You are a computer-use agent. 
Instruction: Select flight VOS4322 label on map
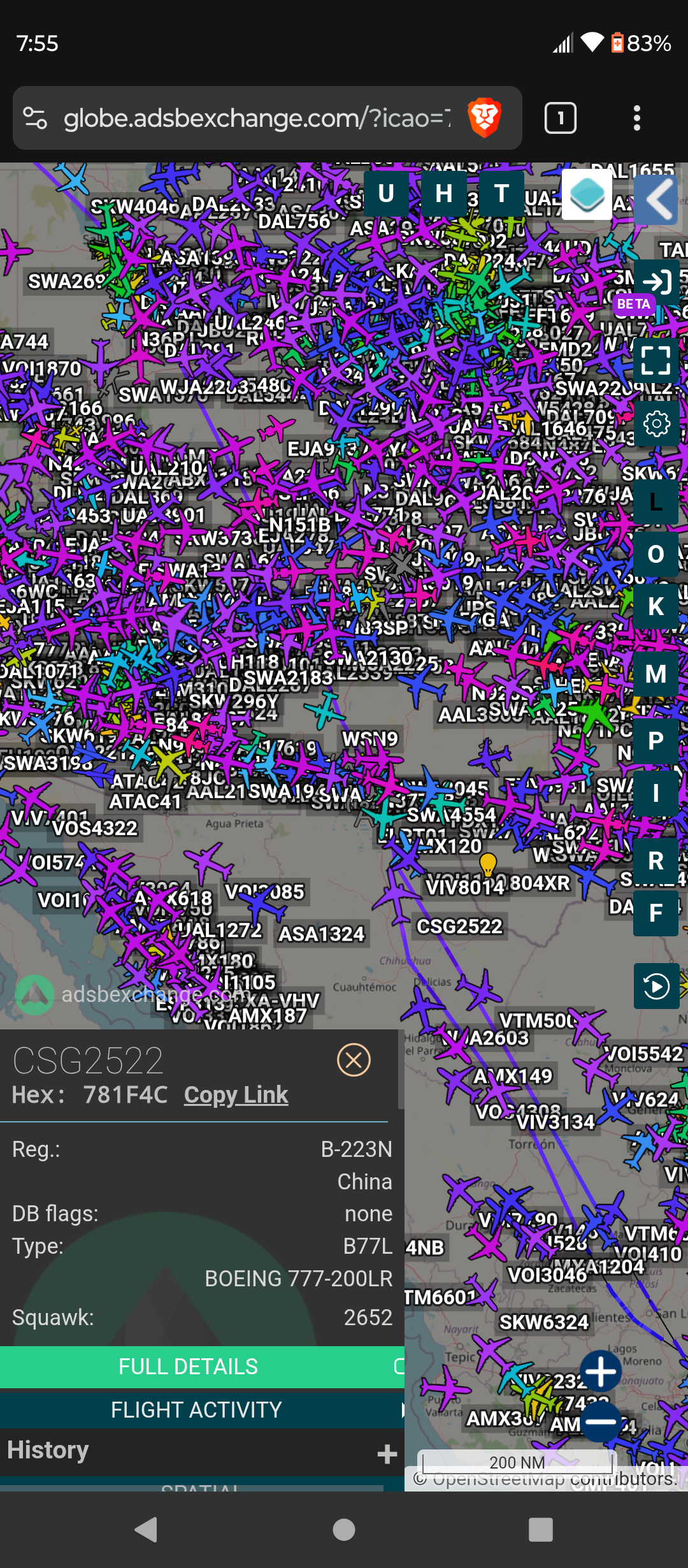click(95, 827)
